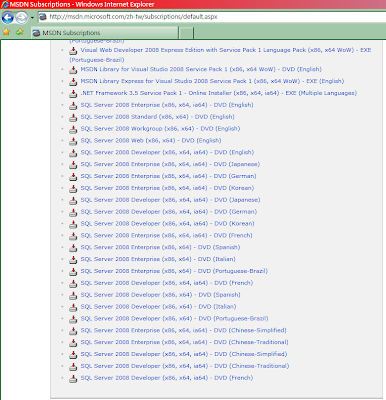
Task: Open SQL Server 2008 Developer DVD (Japanese) link
Action: pos(170,200)
